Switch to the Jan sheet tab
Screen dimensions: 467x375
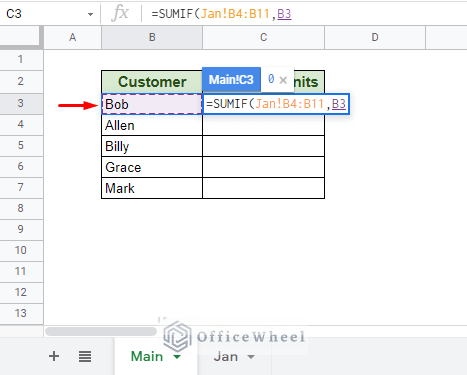click(226, 357)
